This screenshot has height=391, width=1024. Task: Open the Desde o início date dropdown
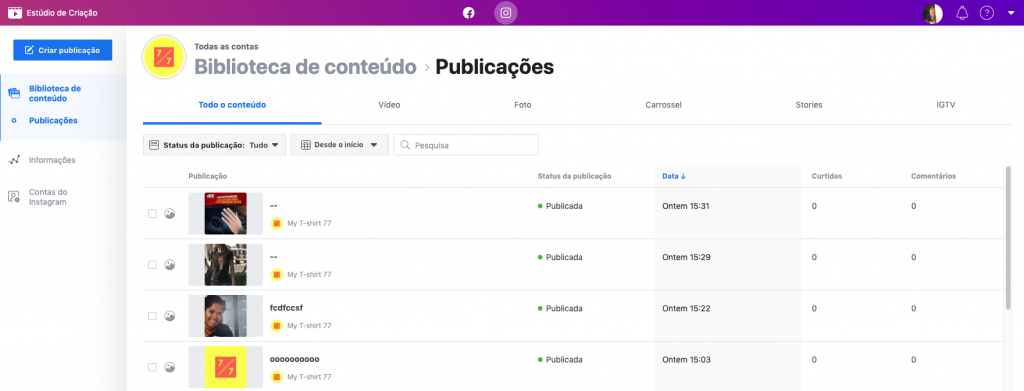click(x=340, y=145)
